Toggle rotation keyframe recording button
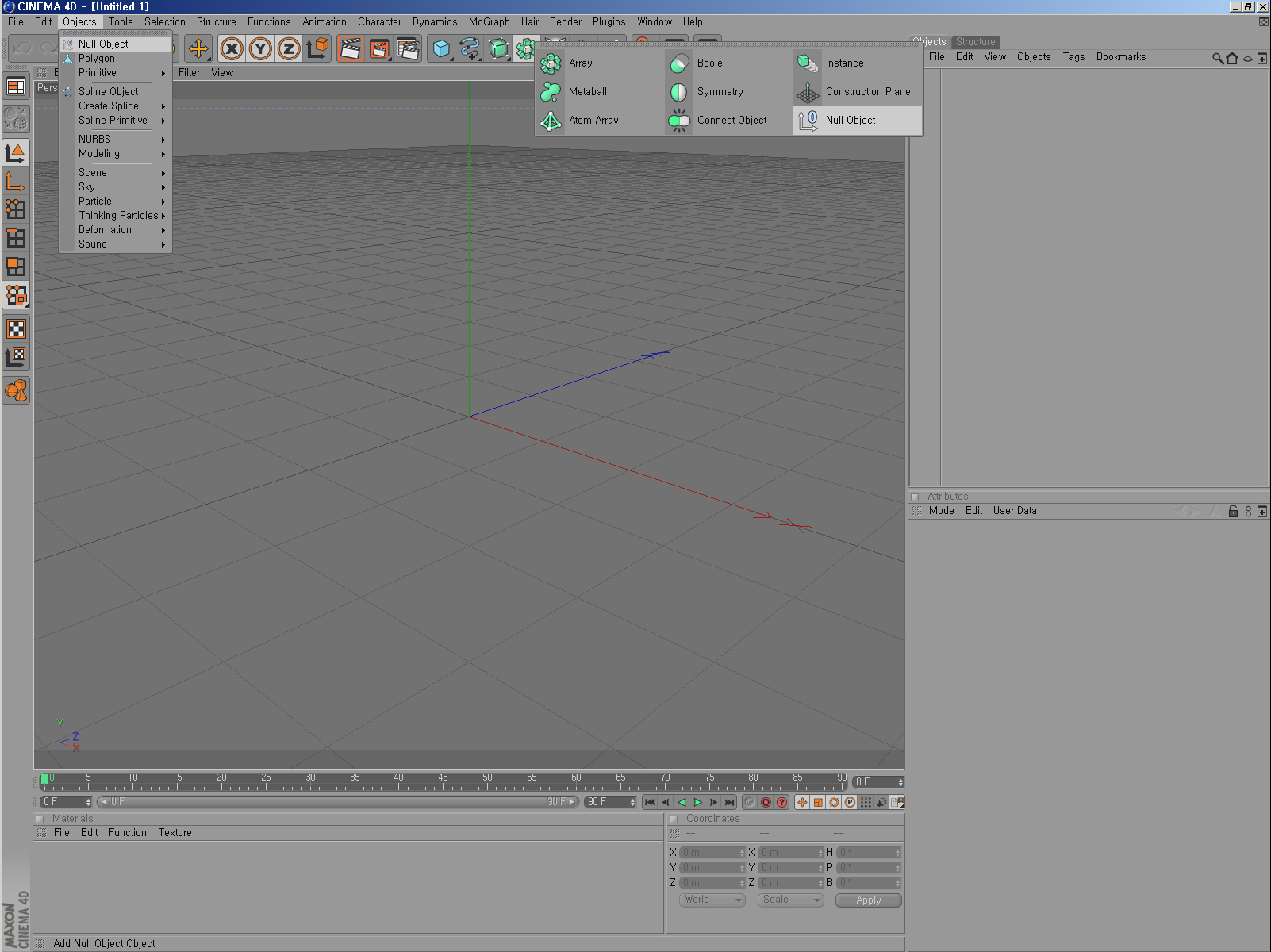The image size is (1271, 952). 834,802
